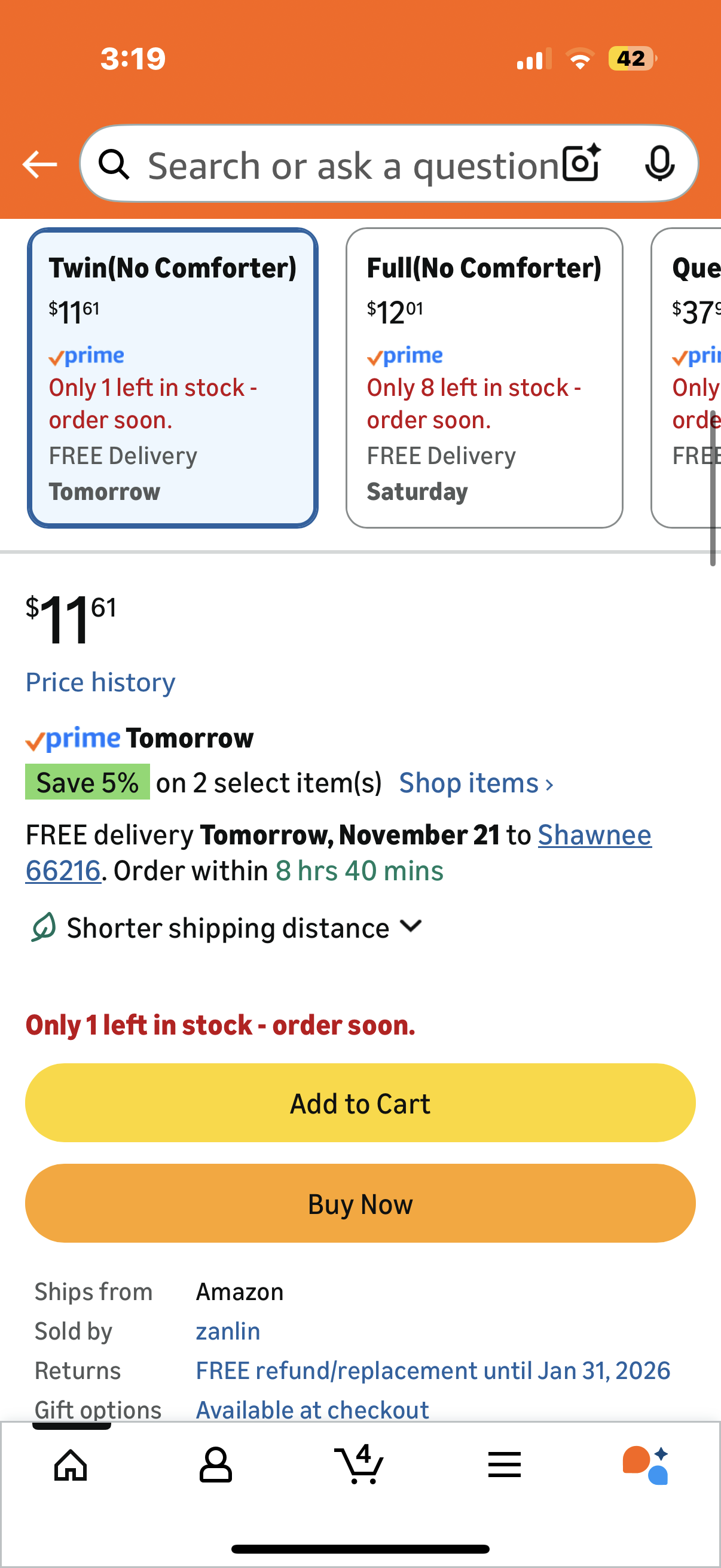This screenshot has height=1568, width=721.
Task: Tap the camera lens search icon
Action: [581, 164]
